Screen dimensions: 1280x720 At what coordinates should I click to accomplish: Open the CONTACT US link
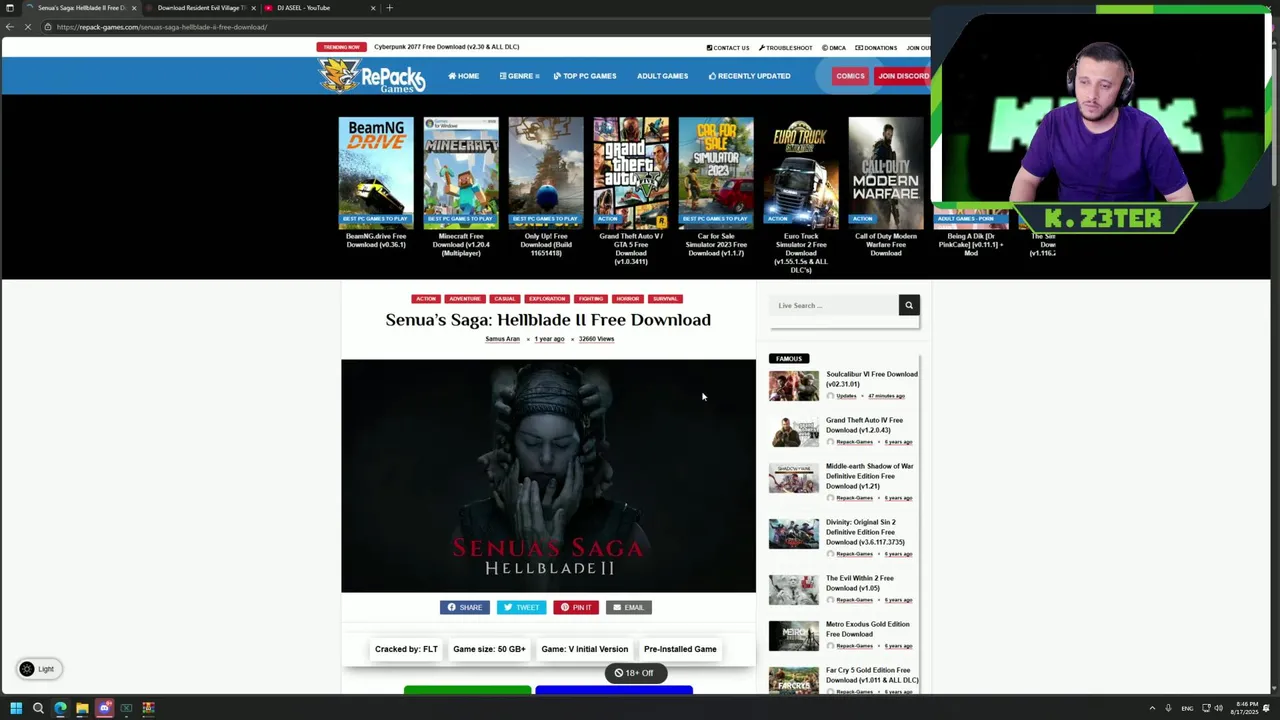tap(727, 48)
